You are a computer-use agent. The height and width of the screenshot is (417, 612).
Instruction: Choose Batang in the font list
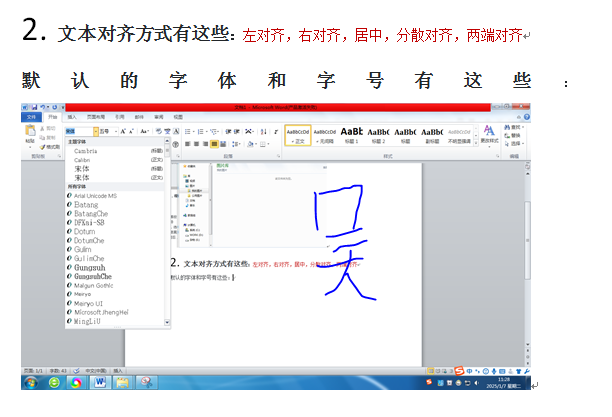[x=115, y=205]
